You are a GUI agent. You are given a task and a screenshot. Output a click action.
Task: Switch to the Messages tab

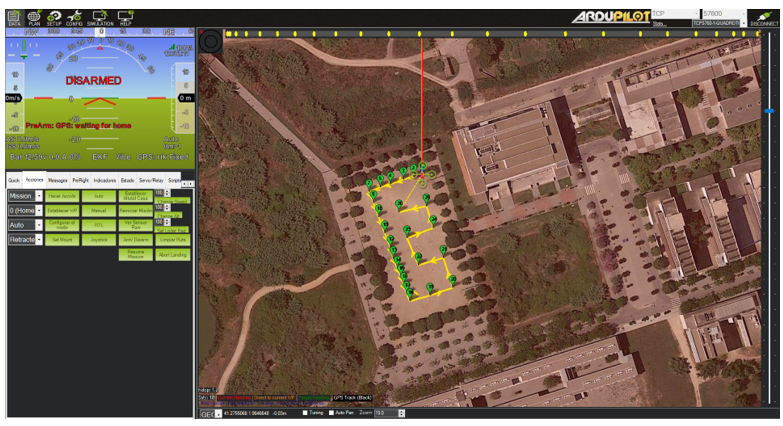(58, 180)
